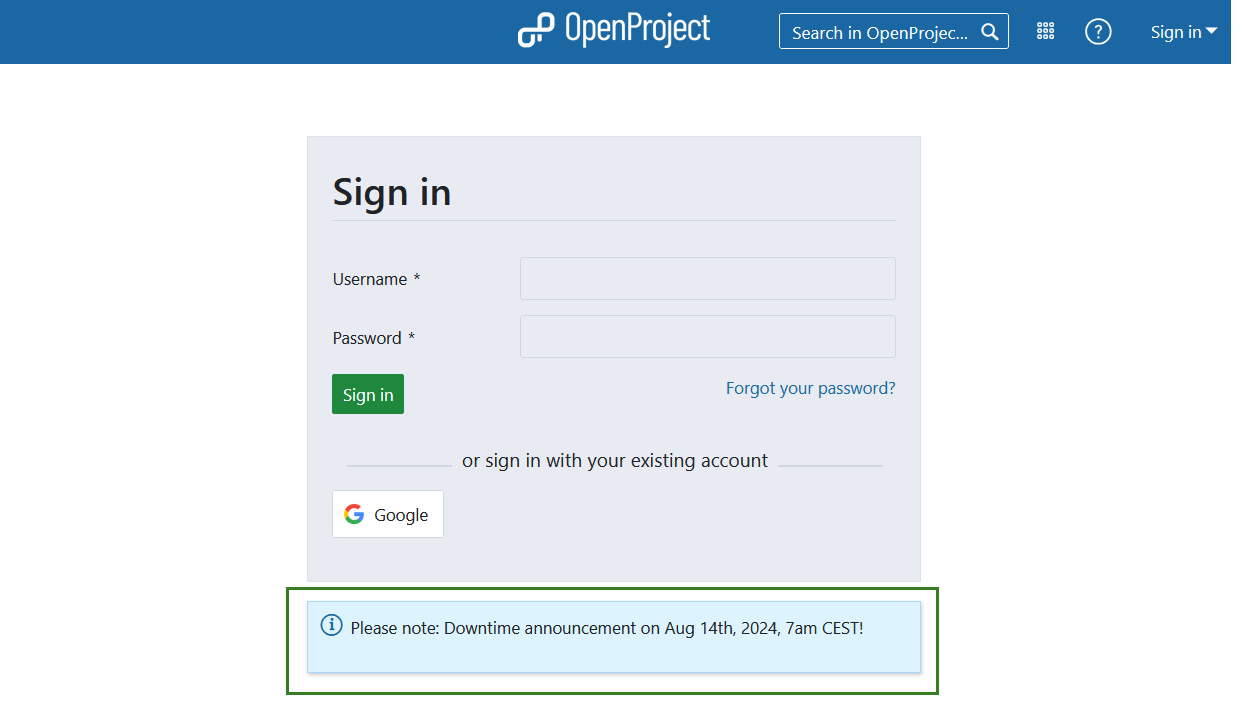This screenshot has width=1243, height=713.
Task: Select the Sign in heading on the form
Action: (x=391, y=192)
